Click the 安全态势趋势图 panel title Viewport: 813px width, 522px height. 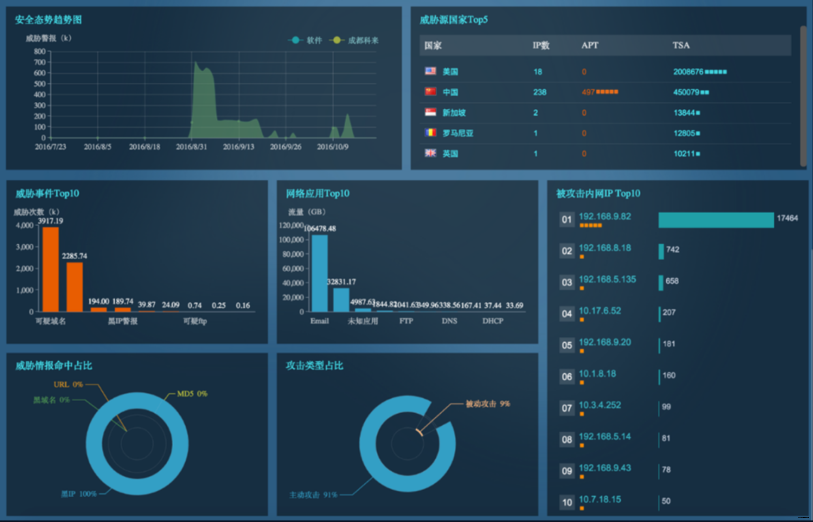pyautogui.click(x=48, y=20)
